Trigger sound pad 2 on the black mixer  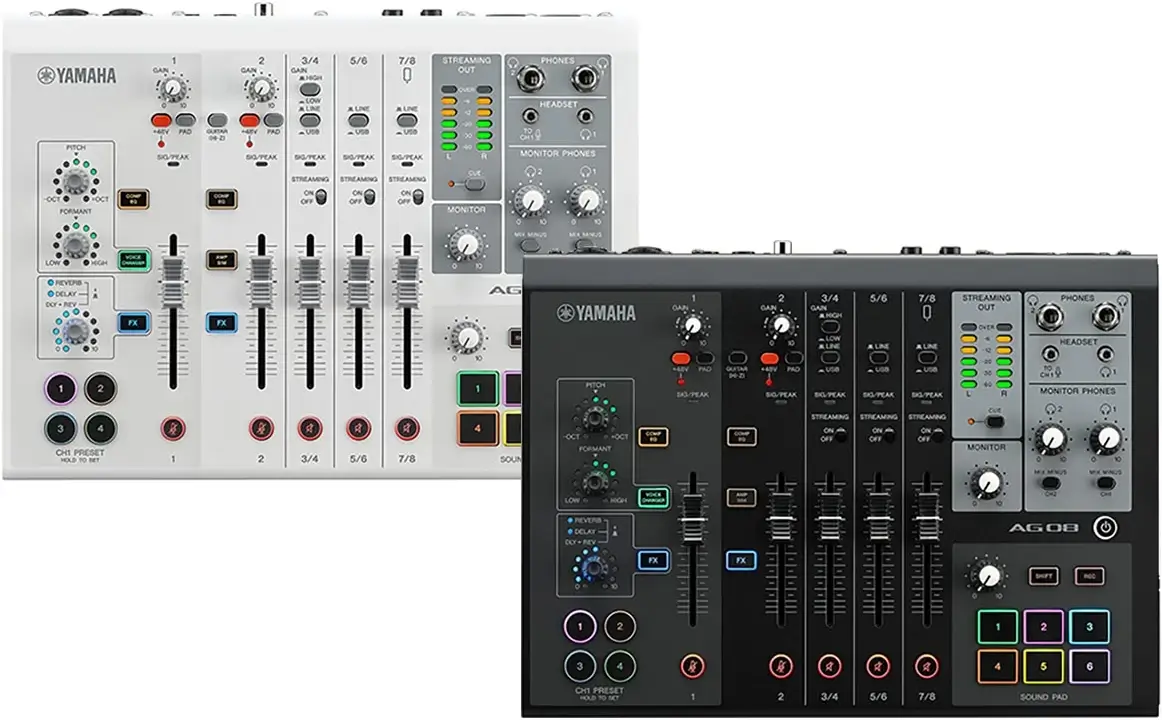tap(1043, 627)
